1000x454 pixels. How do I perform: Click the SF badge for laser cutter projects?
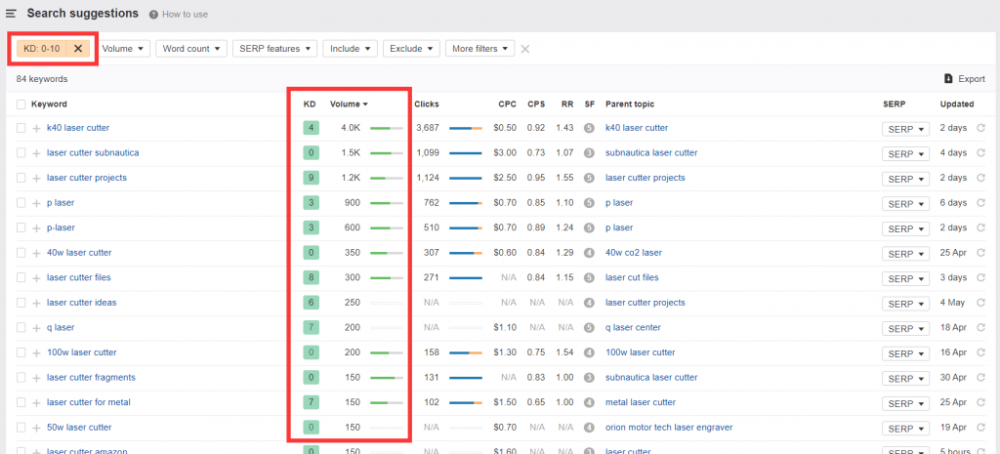(x=589, y=178)
